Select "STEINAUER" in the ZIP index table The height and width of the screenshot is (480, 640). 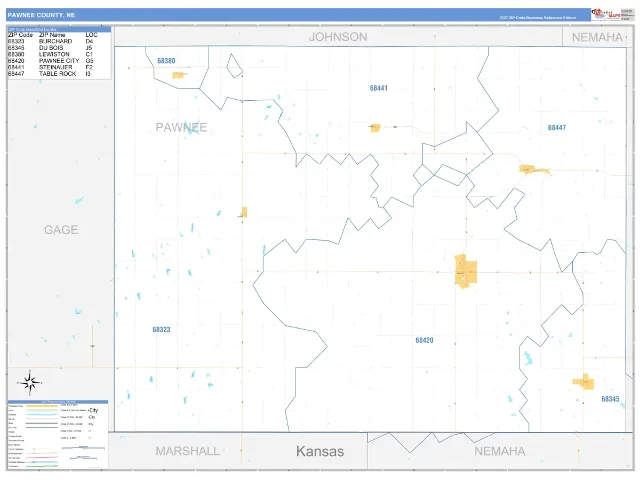point(56,67)
